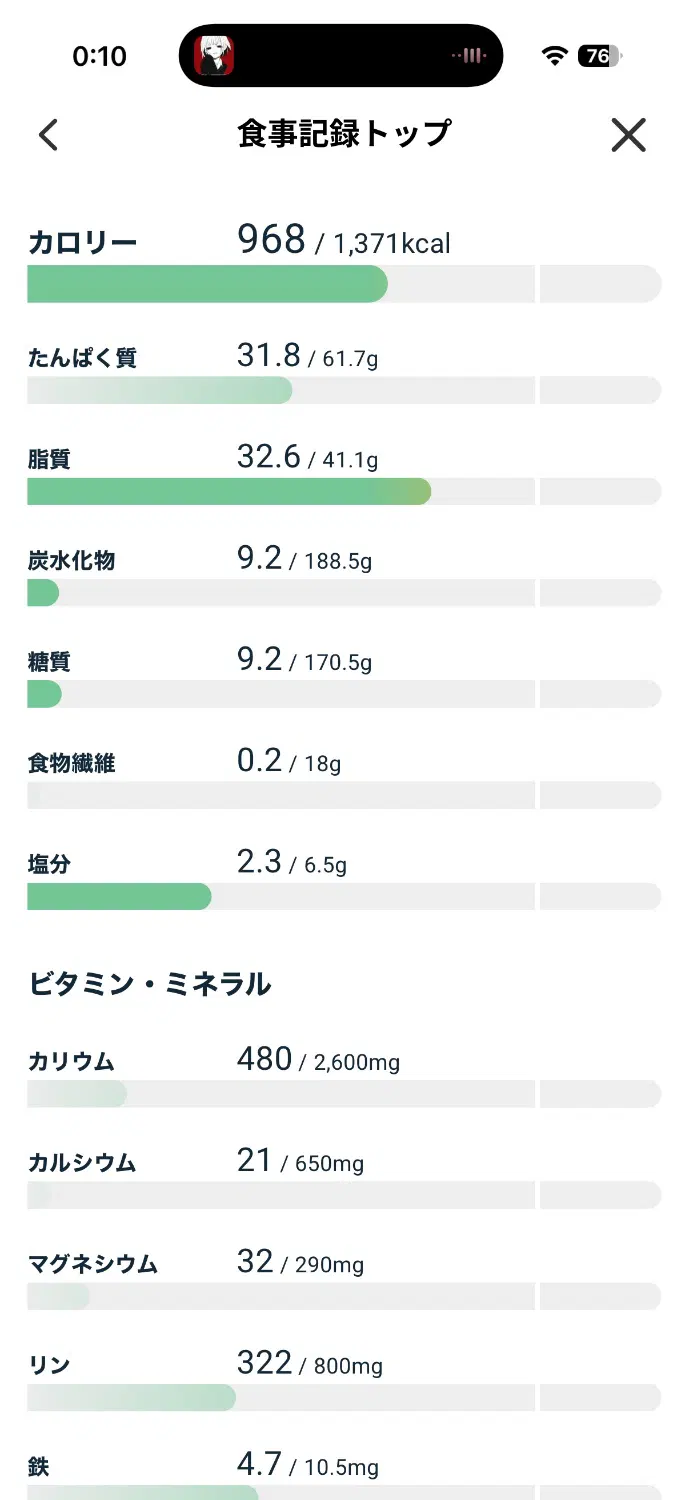This screenshot has width=689, height=1500.
Task: Close the 食事記録トップ screen with X
Action: 629,135
